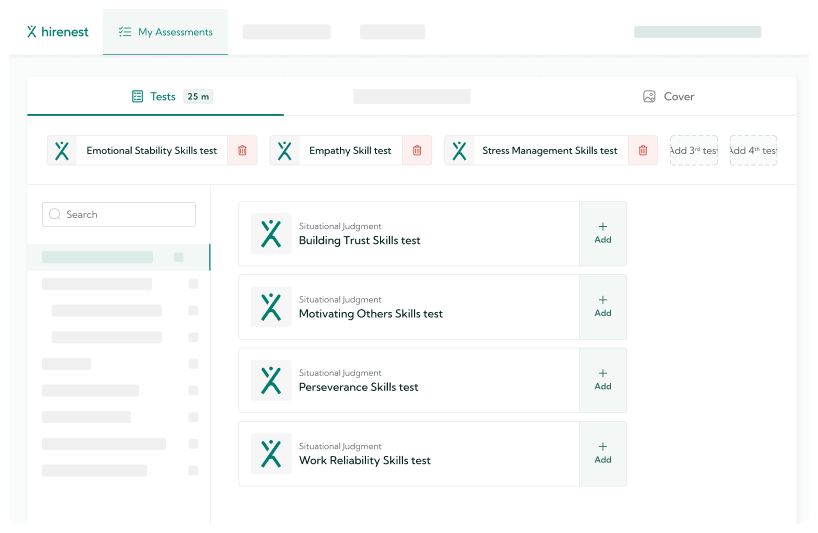Add the Motivating Others Skills test
This screenshot has height=533, width=818.
click(x=603, y=307)
